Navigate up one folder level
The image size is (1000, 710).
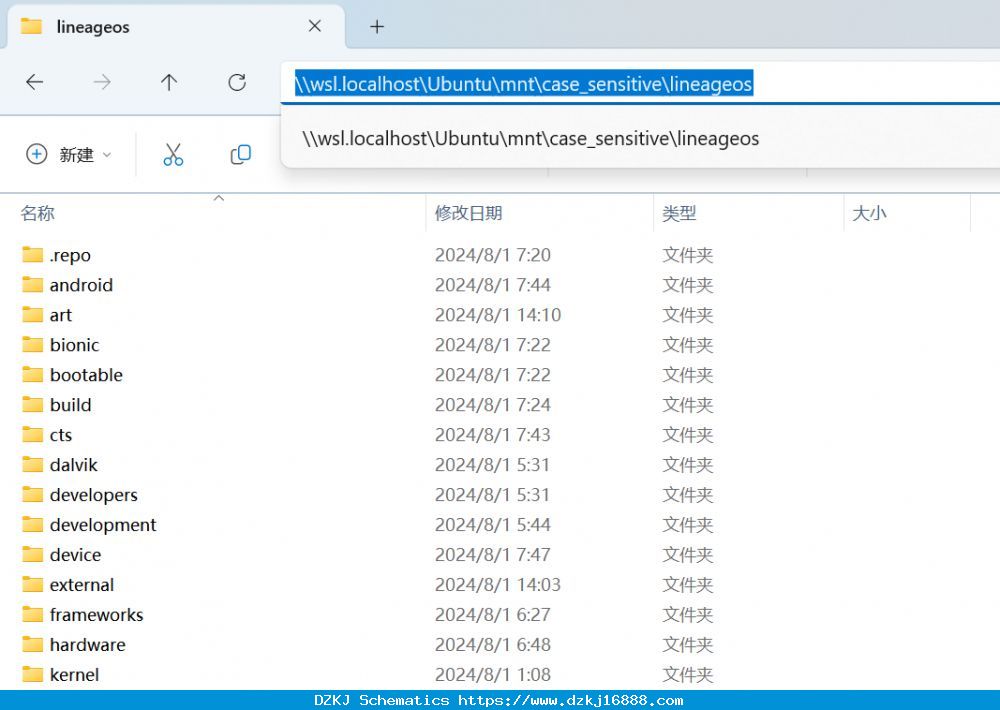coord(169,82)
